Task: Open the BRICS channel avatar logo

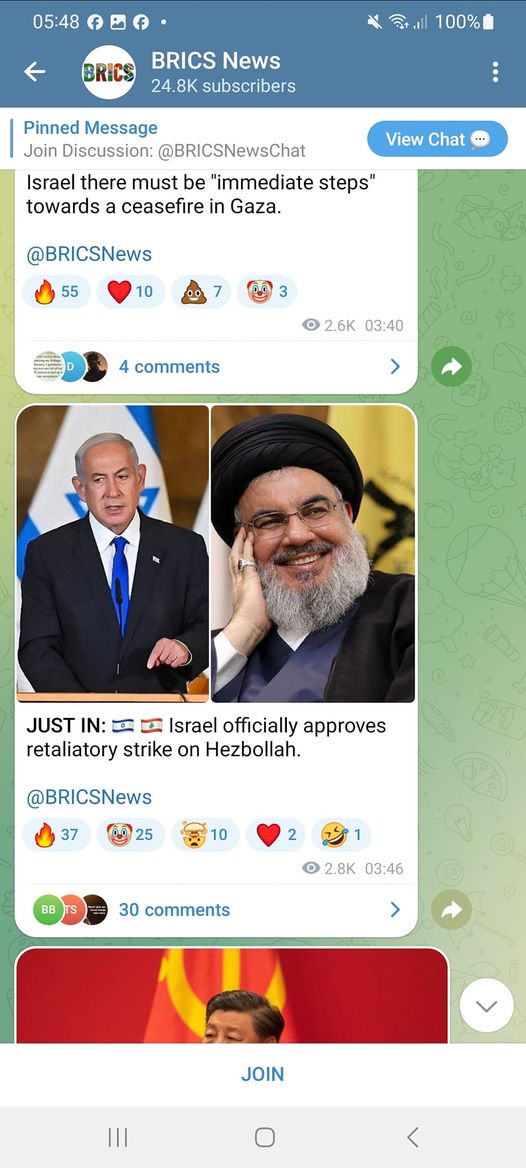Action: 108,72
